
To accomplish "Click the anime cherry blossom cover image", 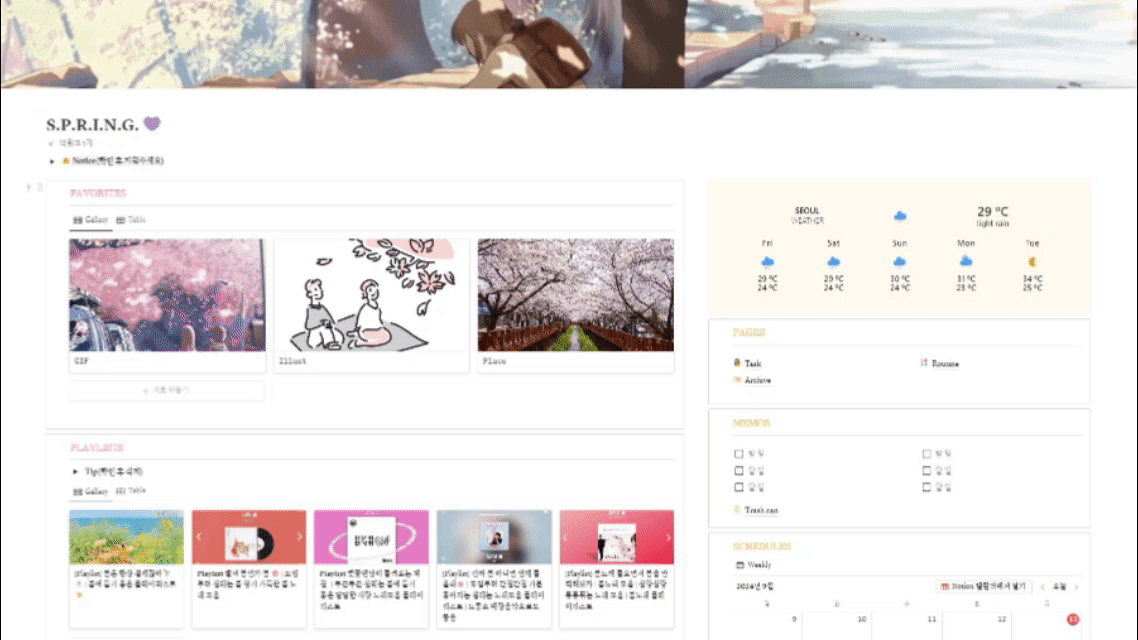I will coord(569,44).
